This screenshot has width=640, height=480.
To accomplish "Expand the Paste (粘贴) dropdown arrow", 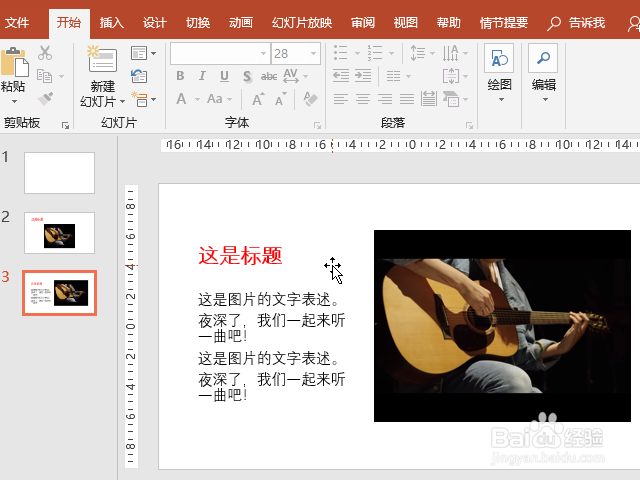I will pyautogui.click(x=14, y=102).
